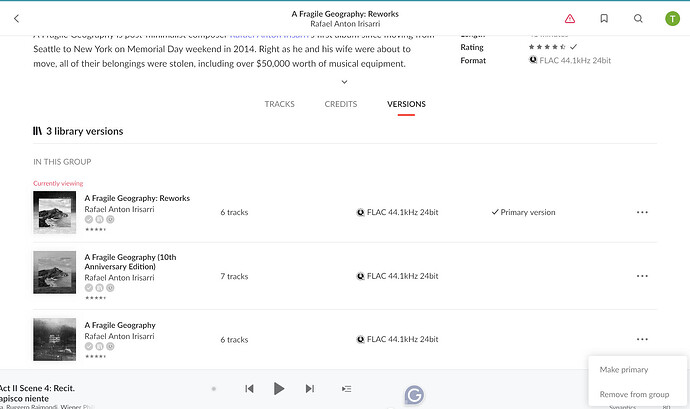Skip to the previous track

(249, 388)
